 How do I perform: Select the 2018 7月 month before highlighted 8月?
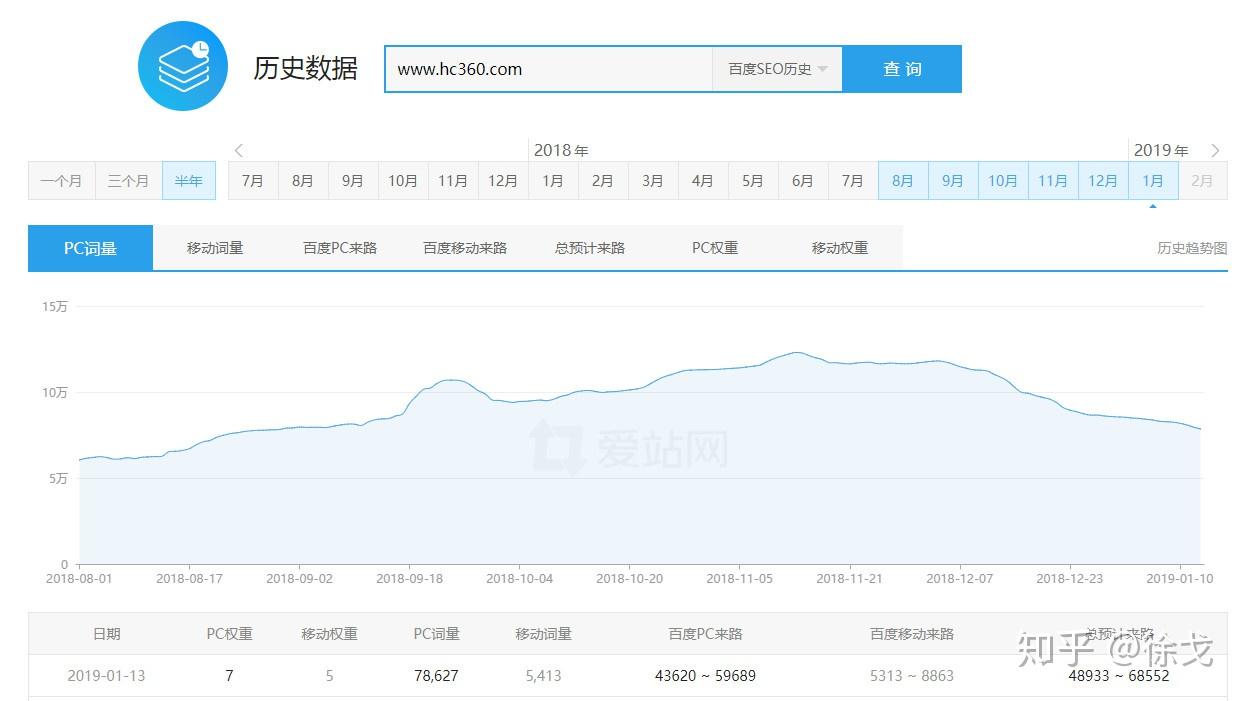tap(853, 181)
